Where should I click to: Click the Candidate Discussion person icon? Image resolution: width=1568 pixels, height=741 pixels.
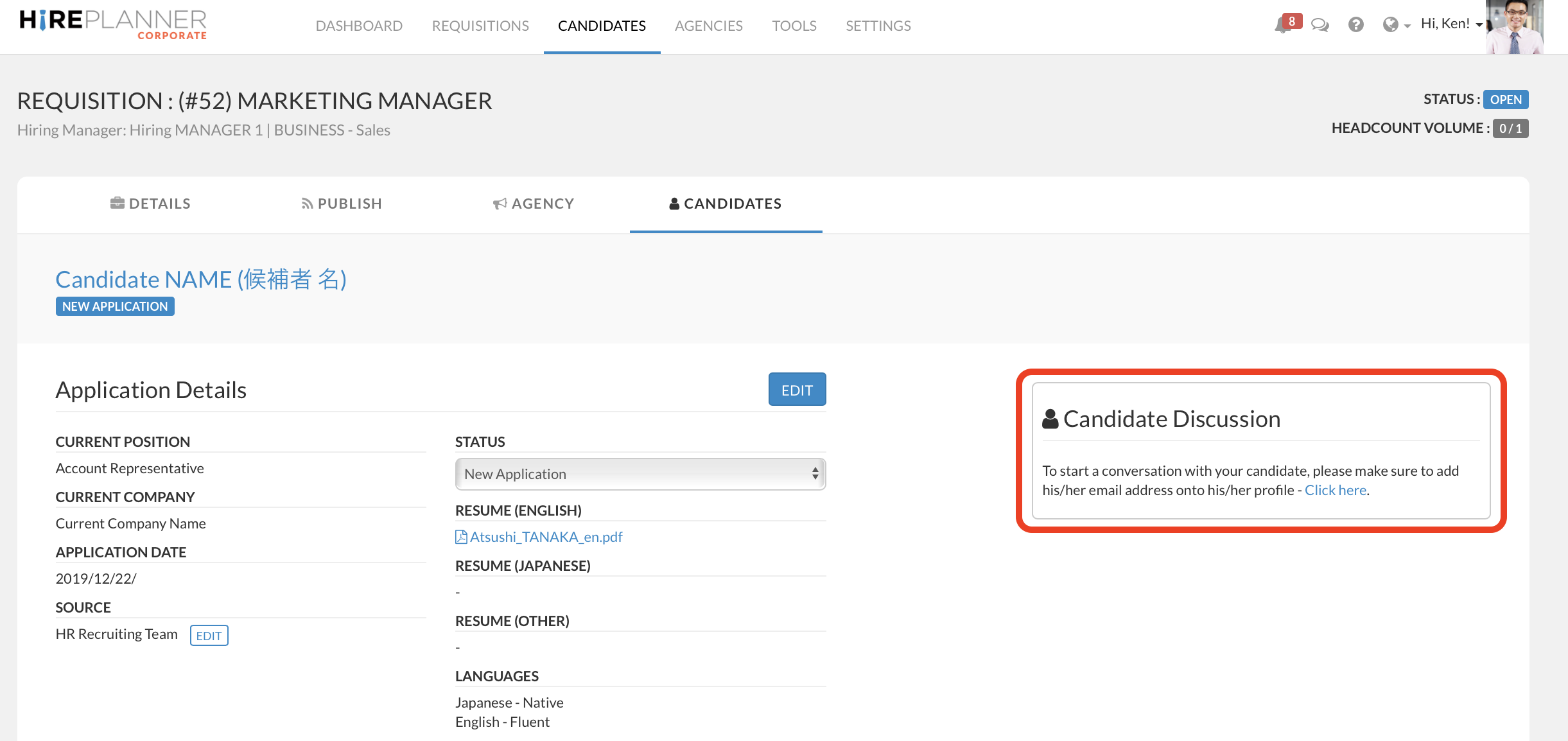[x=1050, y=419]
